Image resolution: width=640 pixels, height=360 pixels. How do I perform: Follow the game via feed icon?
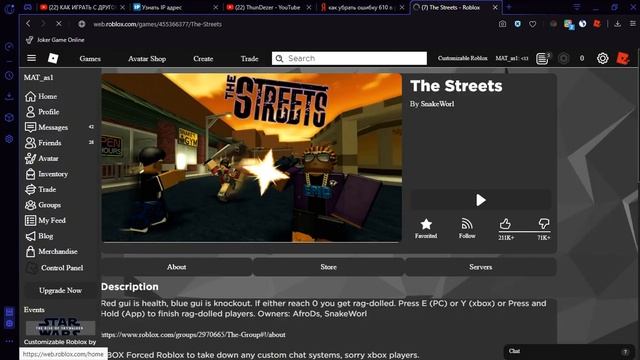tap(467, 224)
